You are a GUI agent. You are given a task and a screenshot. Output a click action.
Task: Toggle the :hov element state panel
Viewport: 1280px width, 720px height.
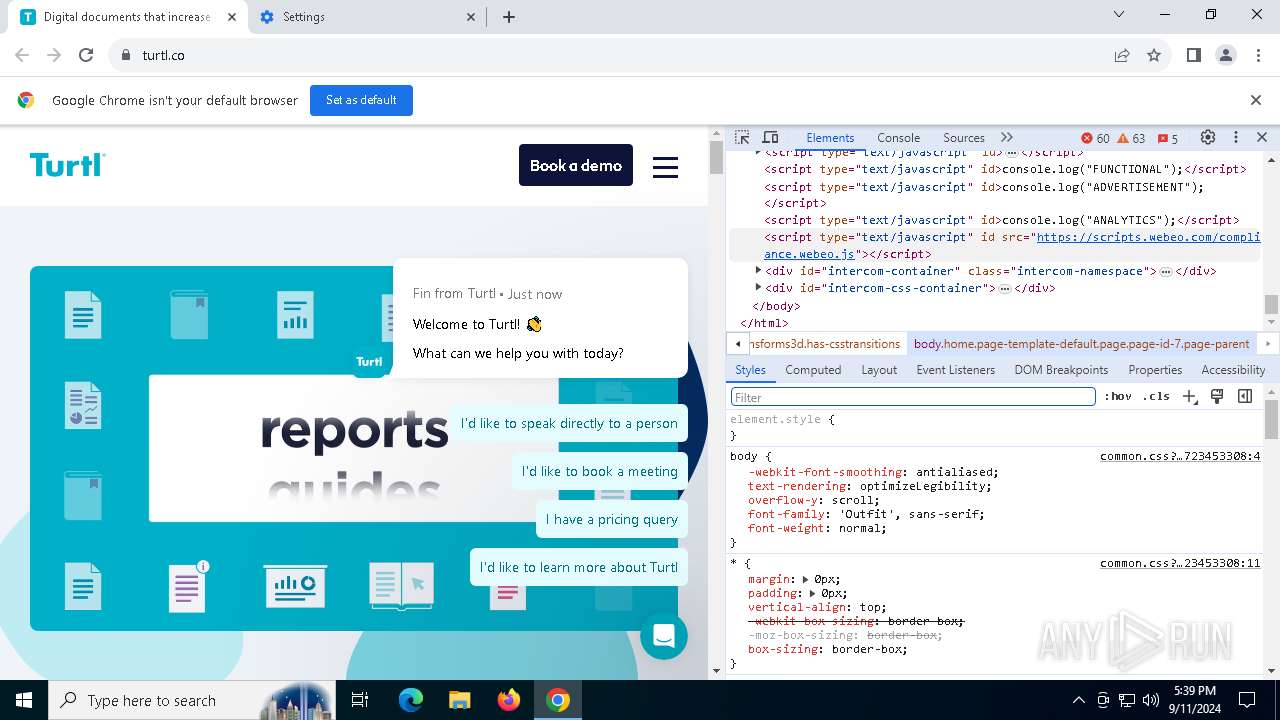tap(1118, 397)
